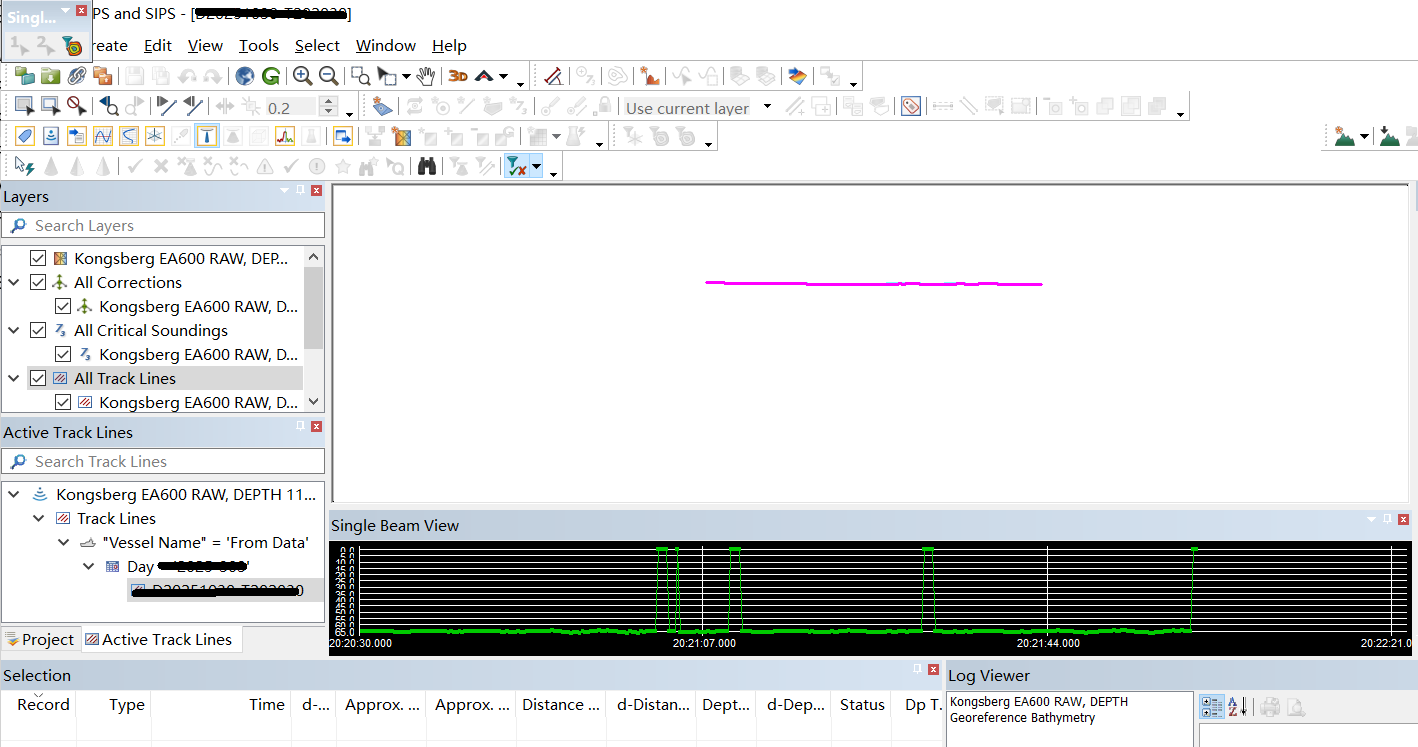This screenshot has height=747, width=1418.
Task: Click the new green terrain with star icon
Action: [1345, 136]
